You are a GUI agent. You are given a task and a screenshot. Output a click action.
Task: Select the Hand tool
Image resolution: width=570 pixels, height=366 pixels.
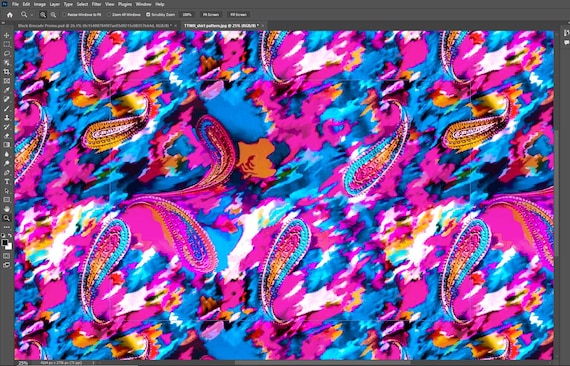tap(7, 209)
